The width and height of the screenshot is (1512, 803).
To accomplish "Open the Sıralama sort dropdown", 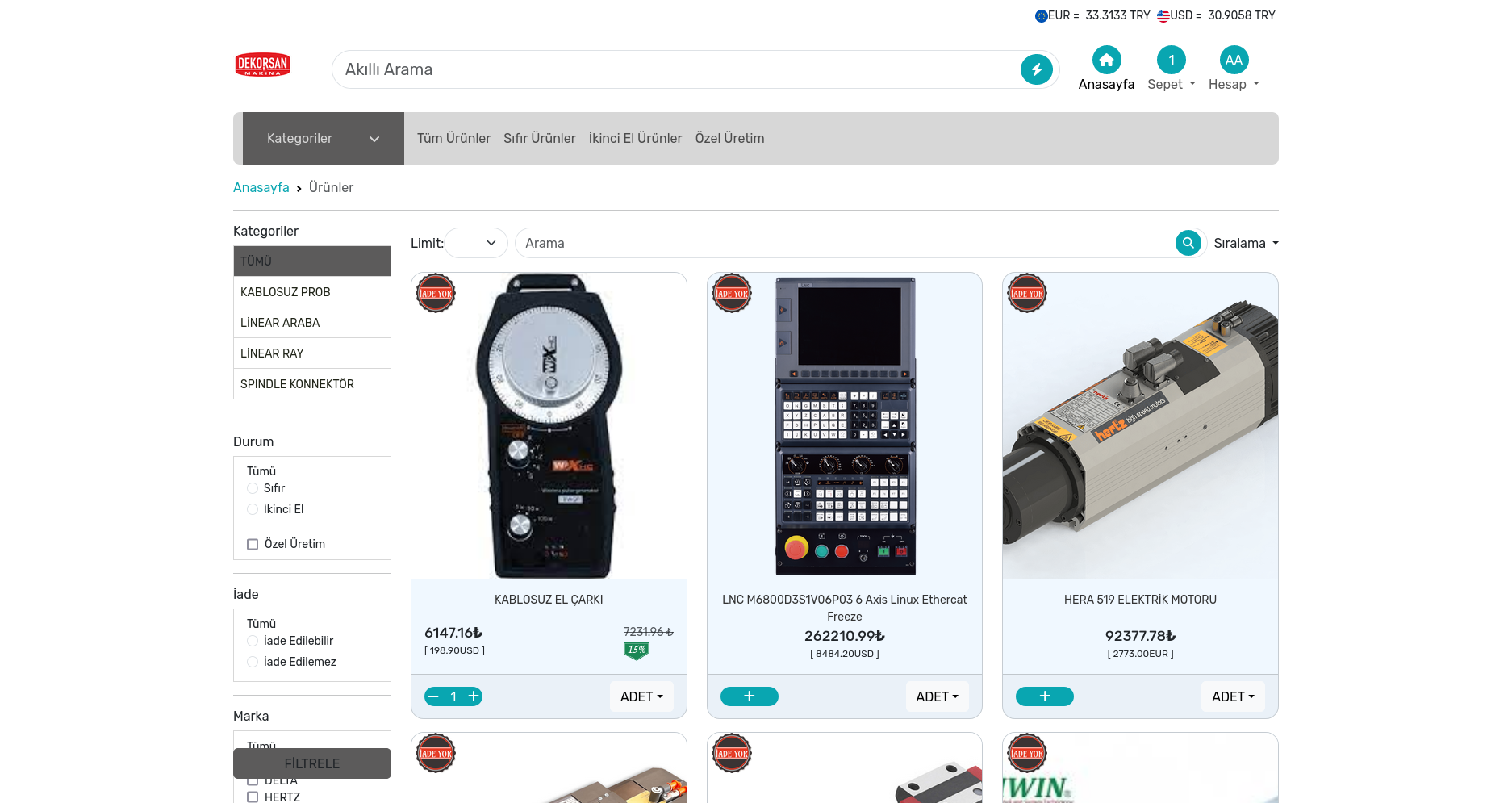I will 1246,243.
